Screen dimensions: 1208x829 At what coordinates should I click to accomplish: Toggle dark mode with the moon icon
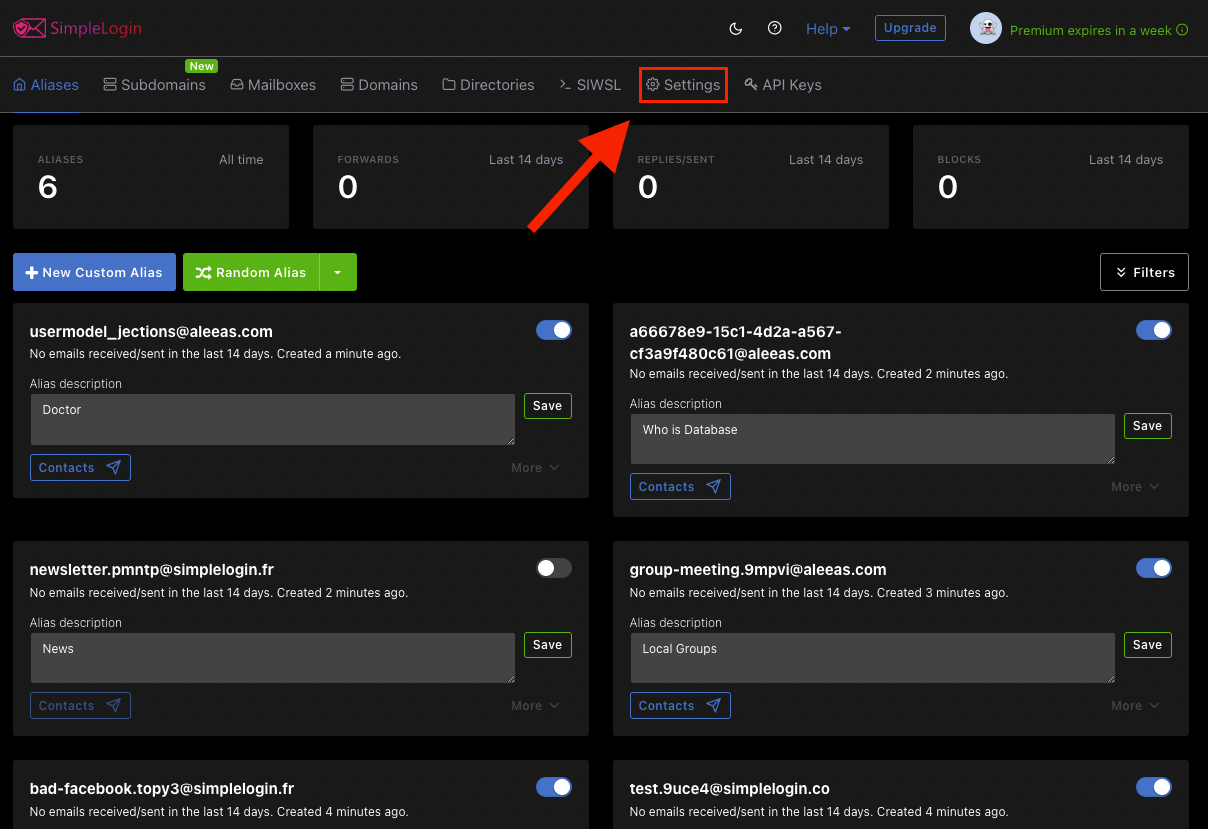click(735, 28)
